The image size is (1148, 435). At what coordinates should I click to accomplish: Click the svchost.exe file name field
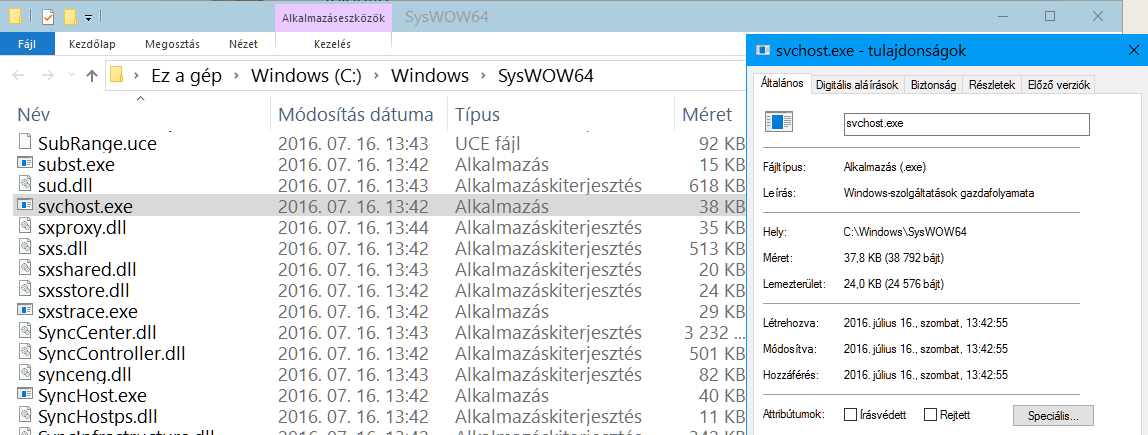point(966,124)
